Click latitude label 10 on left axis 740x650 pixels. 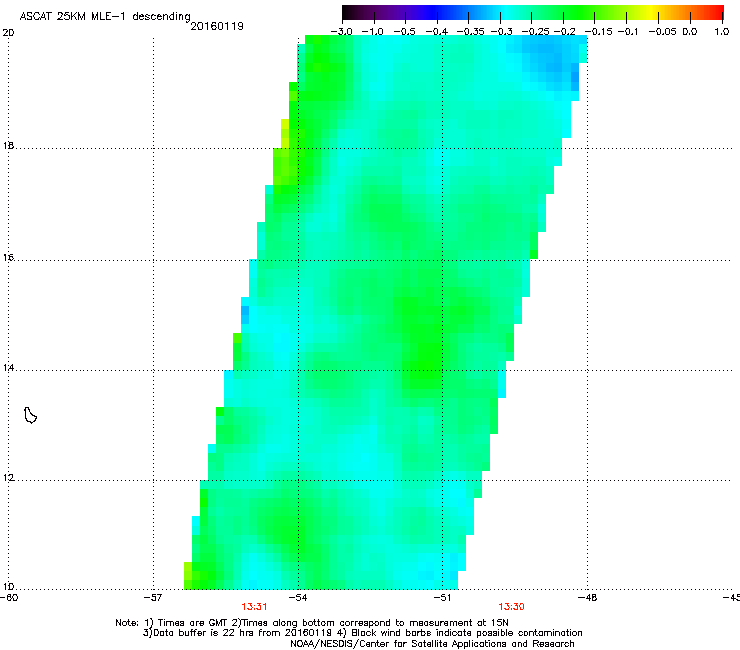[8, 587]
